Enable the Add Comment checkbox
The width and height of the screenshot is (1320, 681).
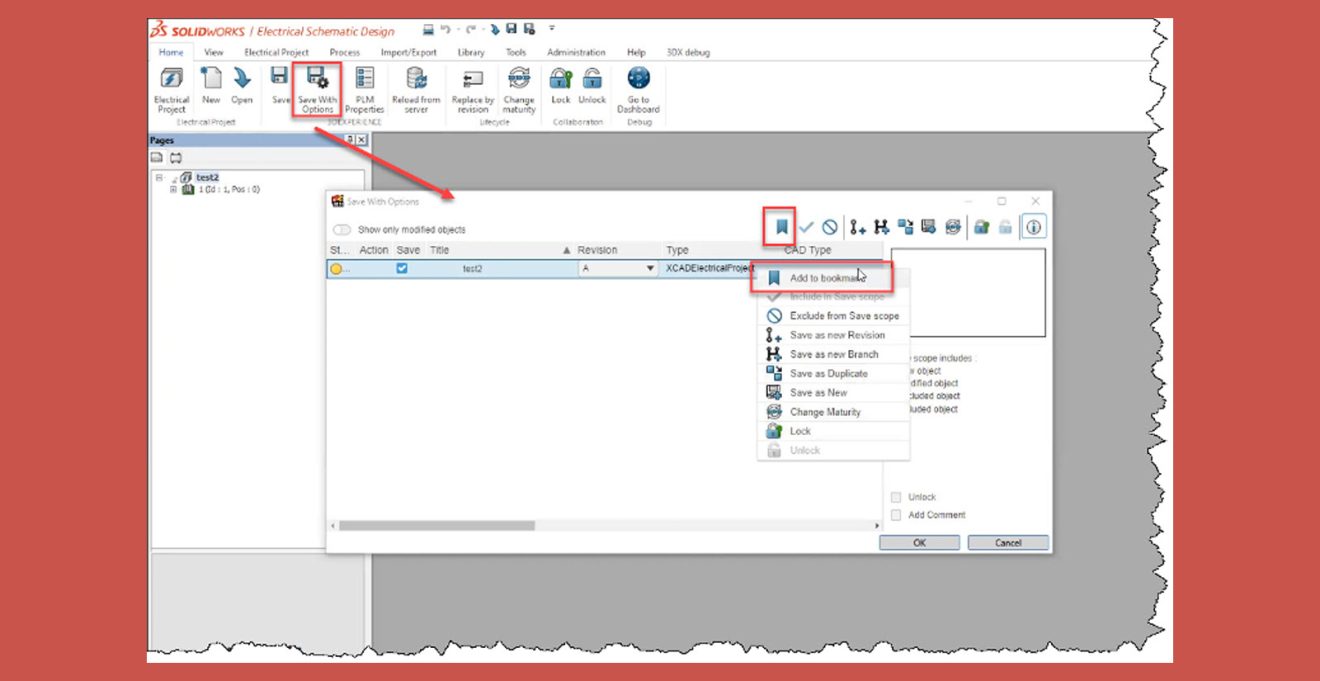pos(895,515)
